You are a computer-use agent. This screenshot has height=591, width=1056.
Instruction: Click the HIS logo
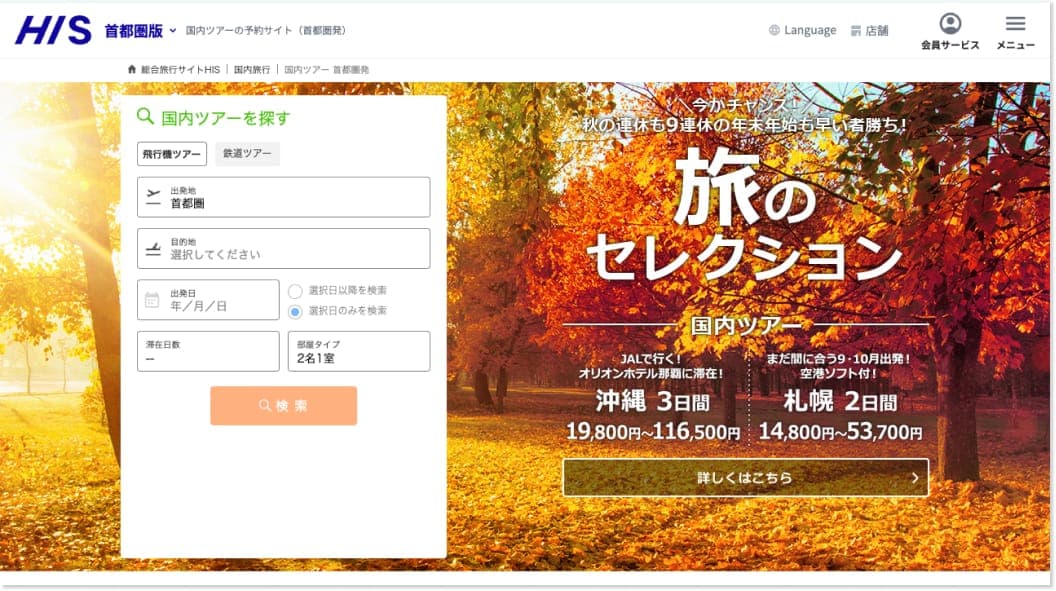[52, 30]
